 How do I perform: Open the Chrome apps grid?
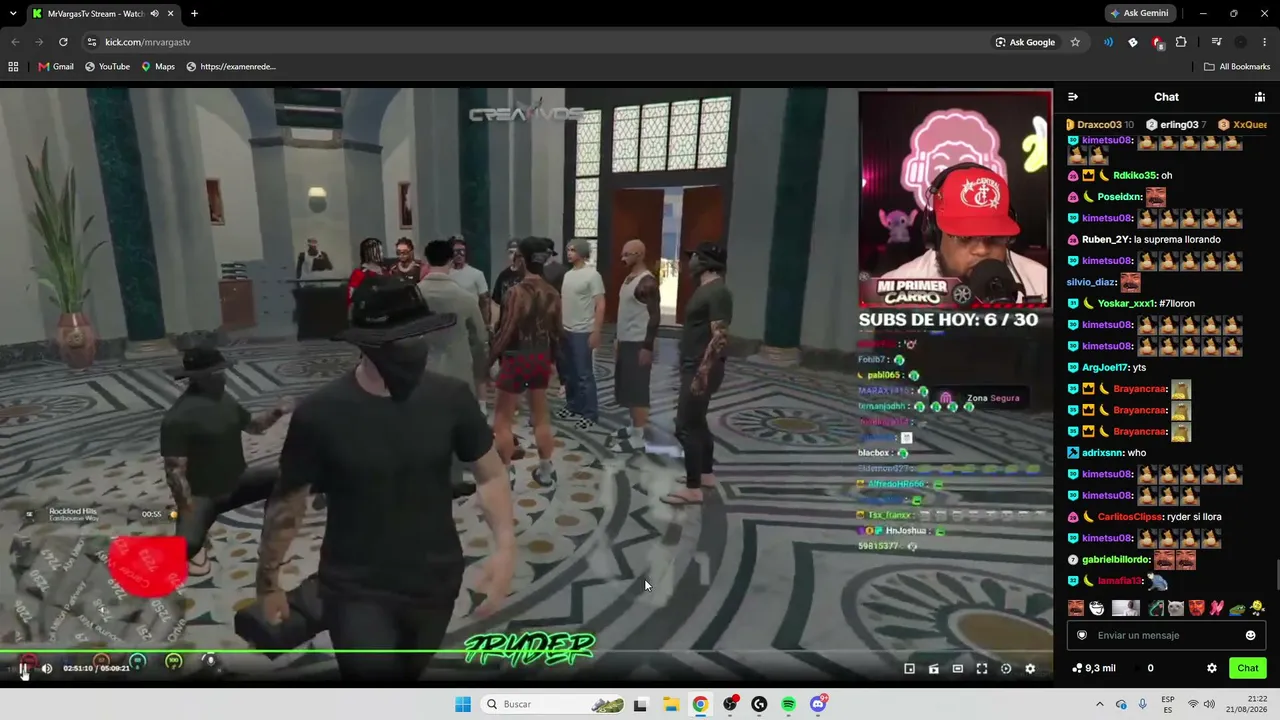[13, 67]
